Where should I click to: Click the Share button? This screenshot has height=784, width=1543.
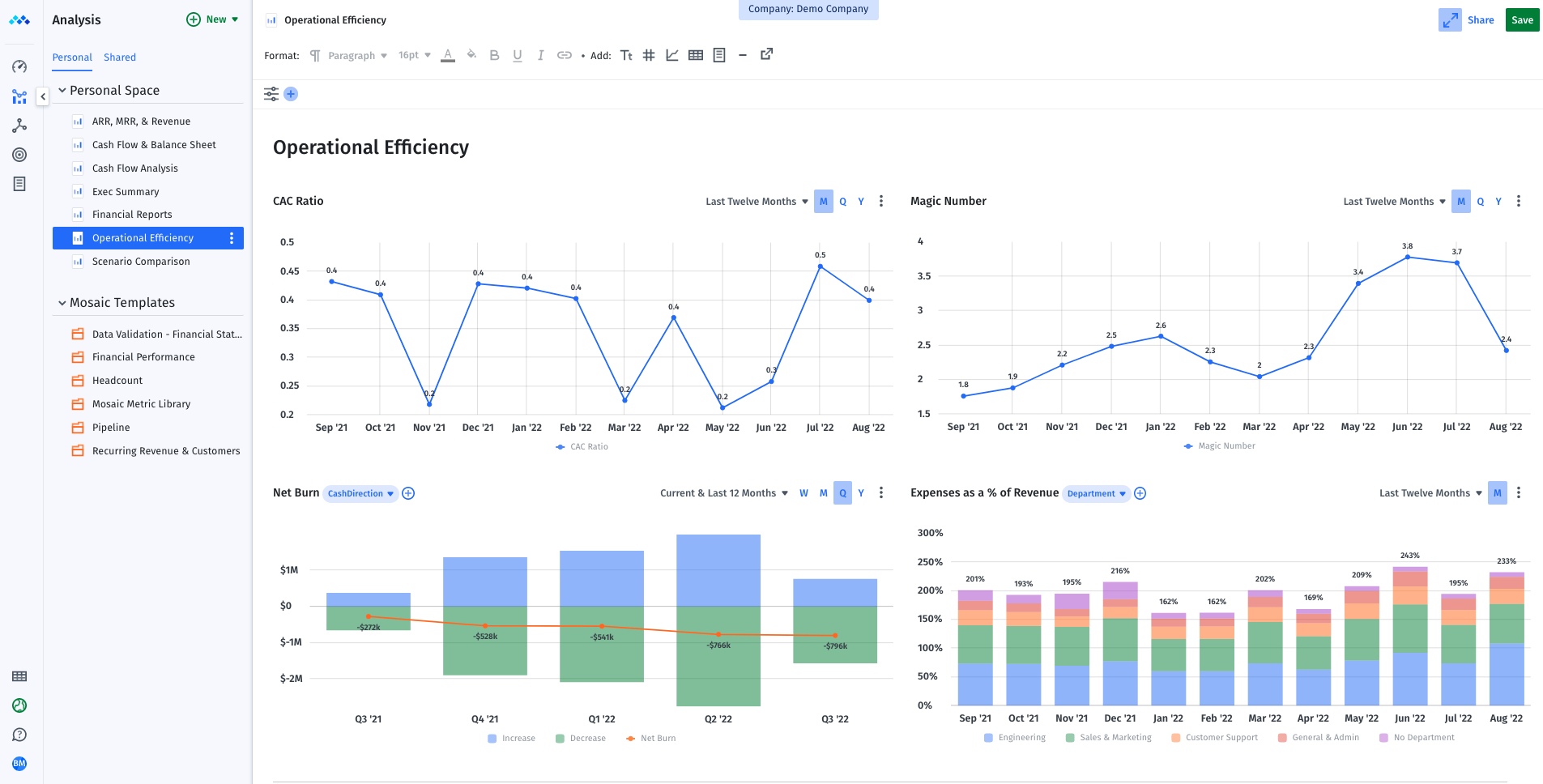coord(1481,20)
